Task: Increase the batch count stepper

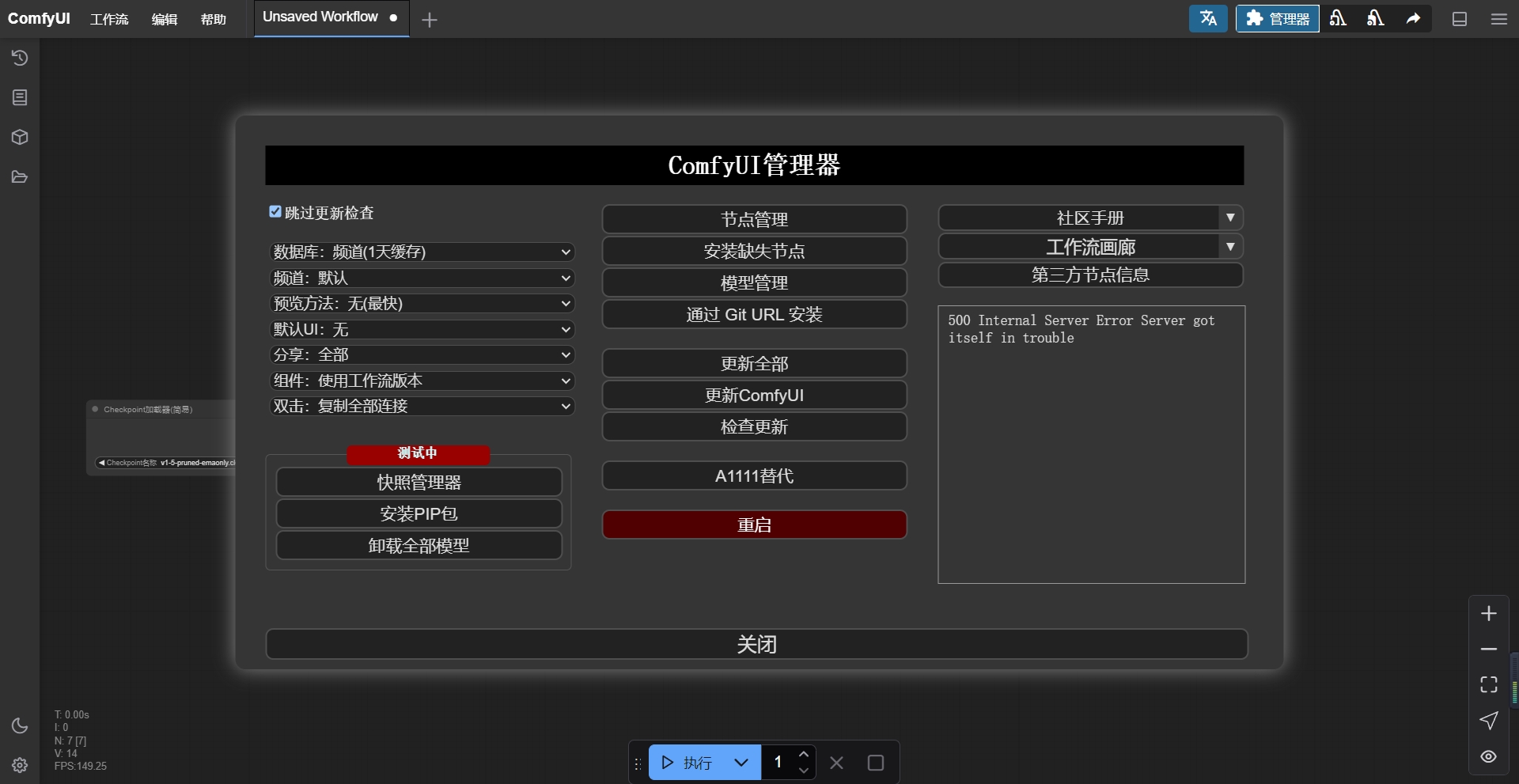Action: pyautogui.click(x=804, y=754)
